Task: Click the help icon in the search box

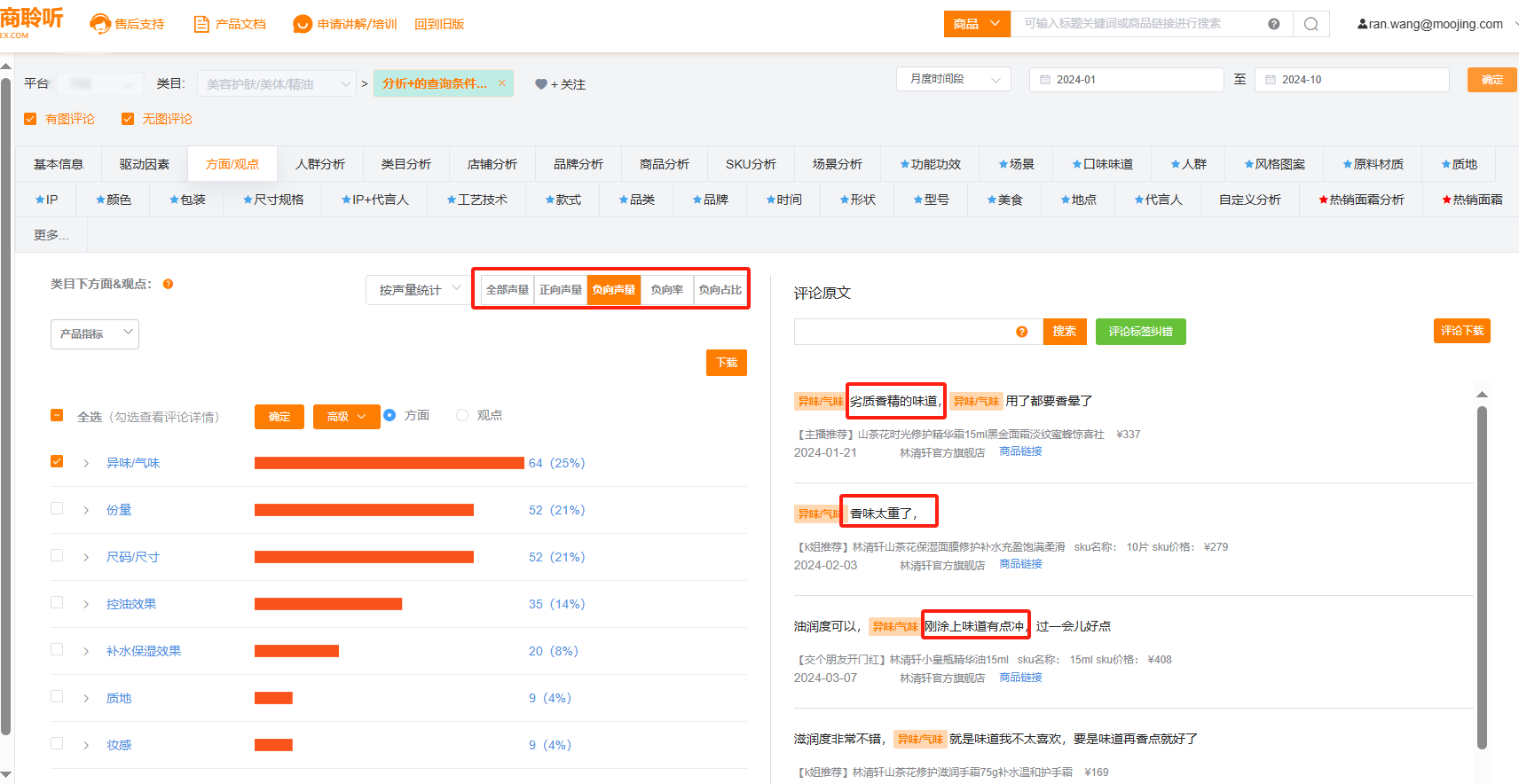Action: (1274, 24)
